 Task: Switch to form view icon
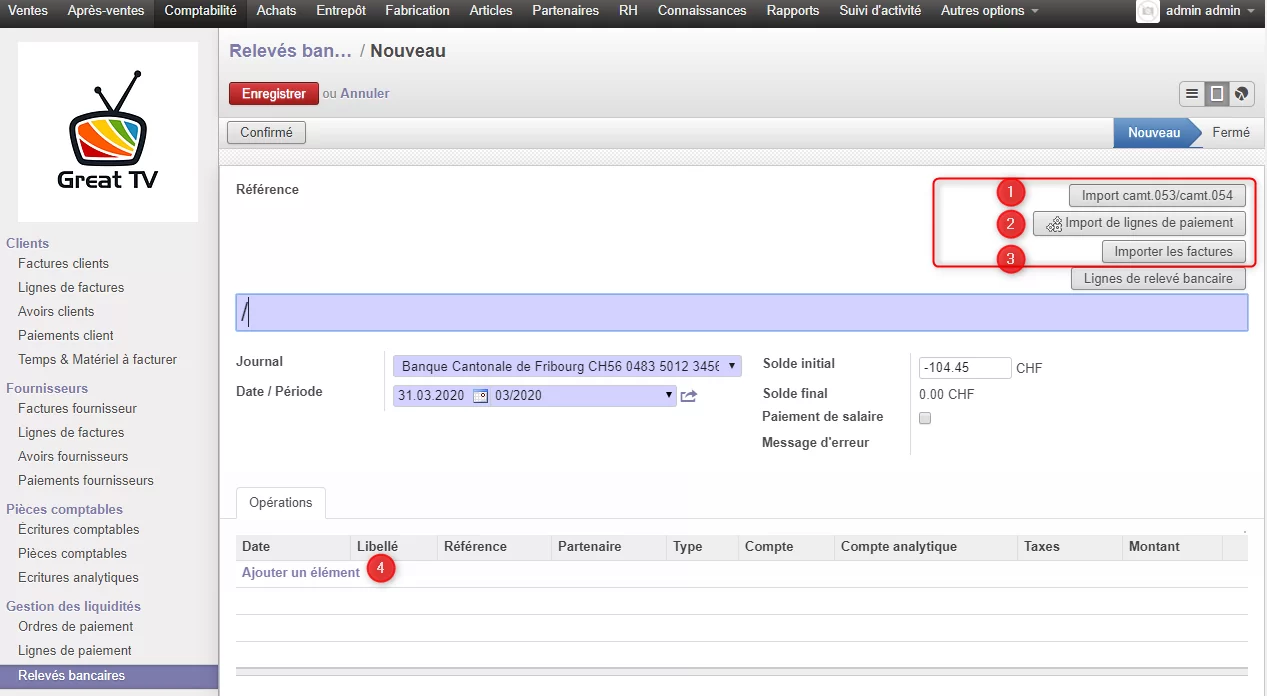pos(1217,94)
